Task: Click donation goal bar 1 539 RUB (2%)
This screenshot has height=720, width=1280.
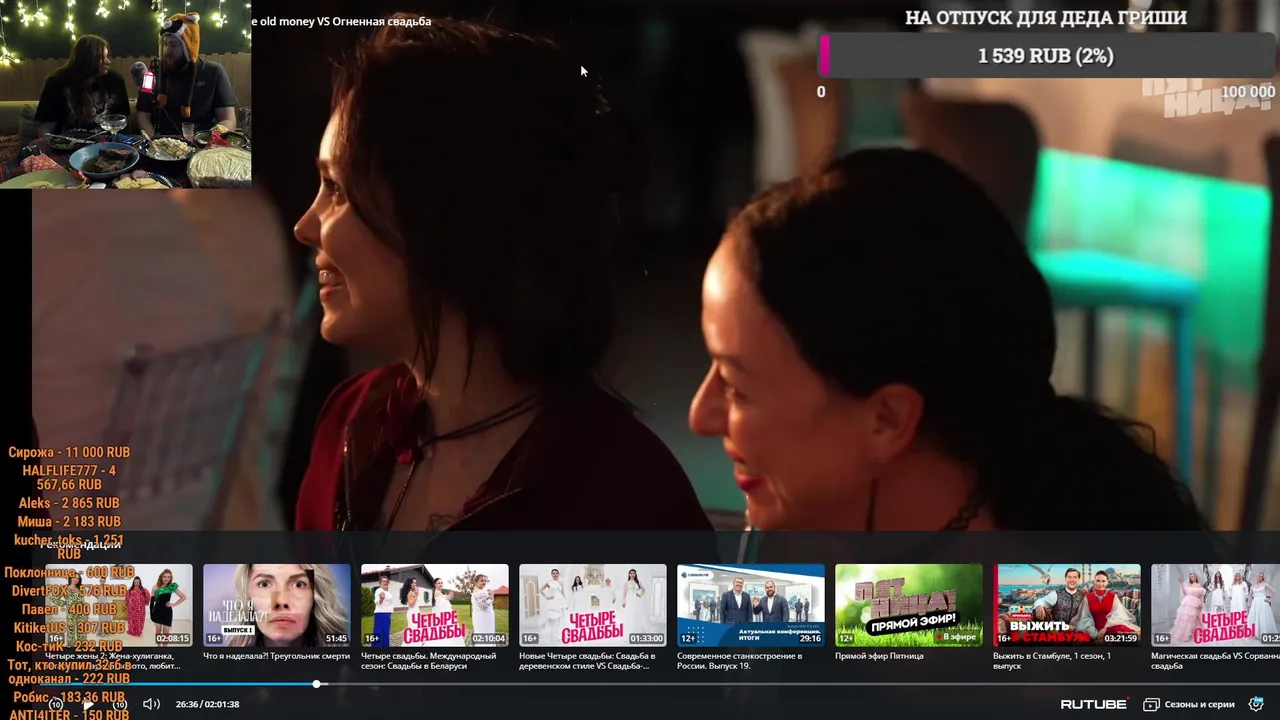Action: 1046,56
